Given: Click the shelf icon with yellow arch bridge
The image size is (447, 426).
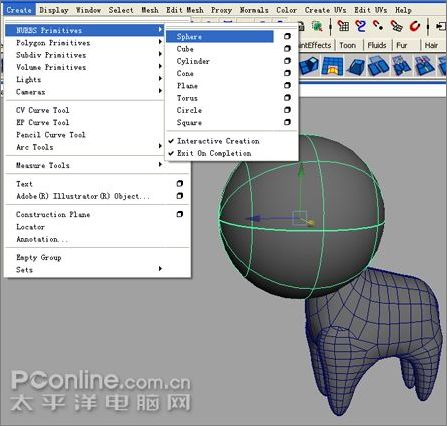Looking at the screenshot, I should [332, 66].
